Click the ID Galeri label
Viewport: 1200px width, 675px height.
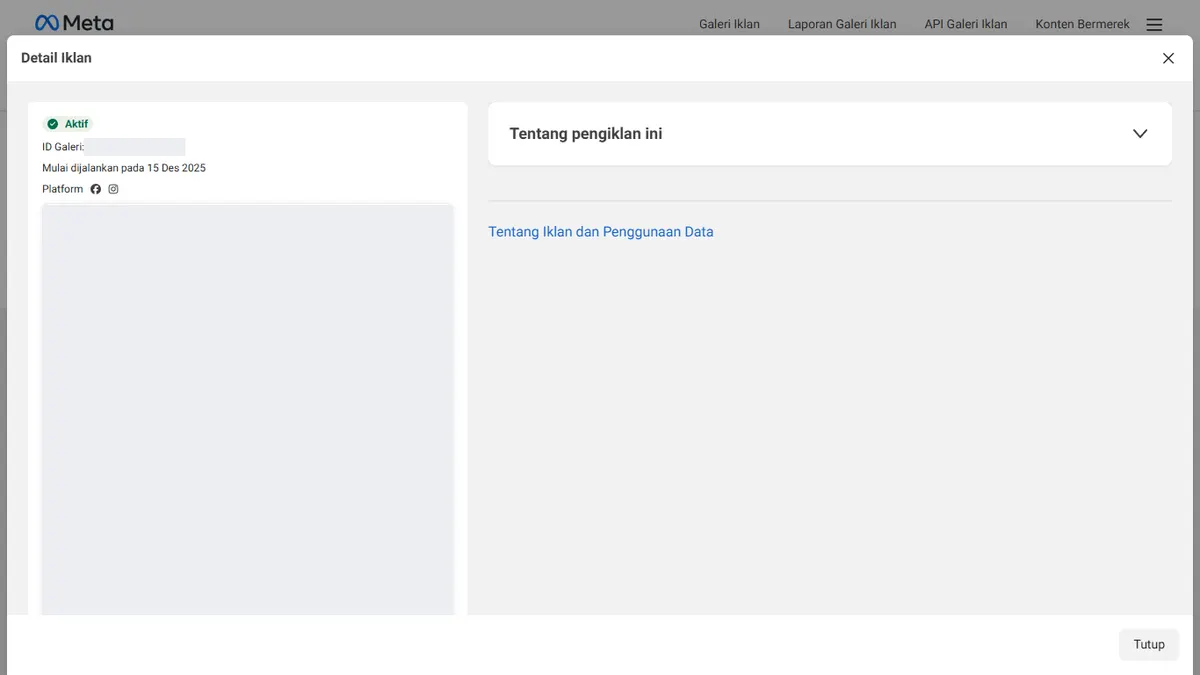(63, 147)
